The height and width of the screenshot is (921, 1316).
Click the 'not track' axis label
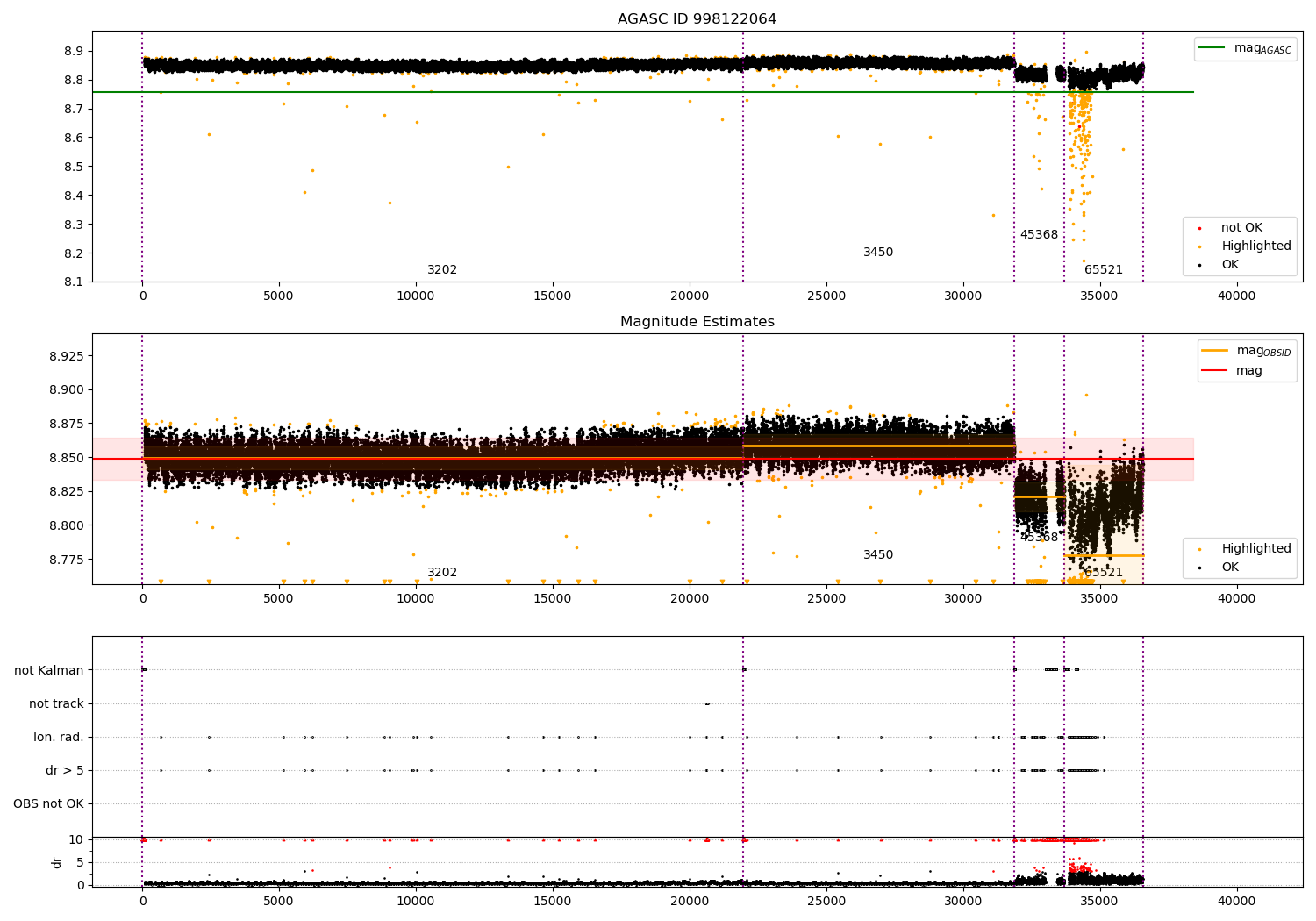(56, 704)
